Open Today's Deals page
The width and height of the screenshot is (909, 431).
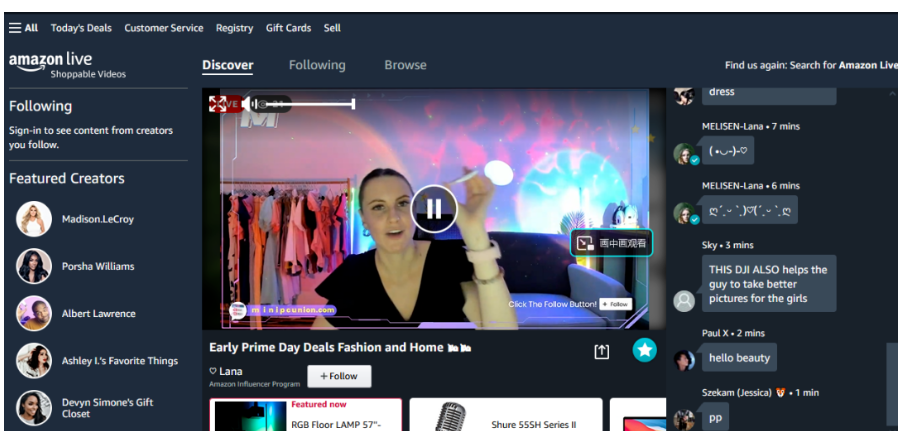[81, 28]
